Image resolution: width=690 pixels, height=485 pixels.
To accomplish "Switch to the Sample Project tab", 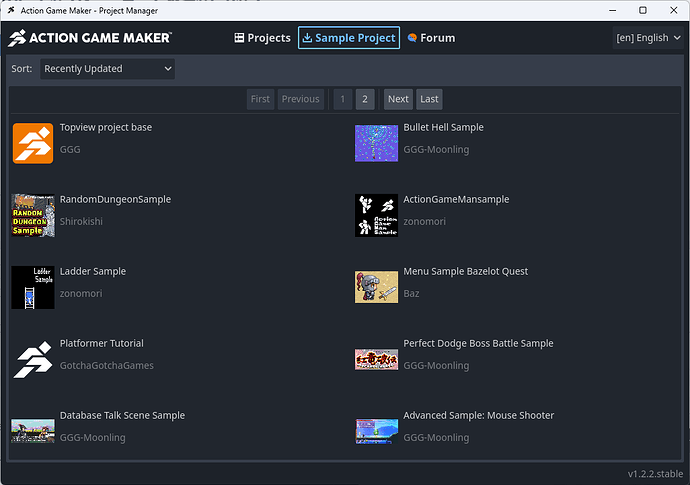I will 349,38.
